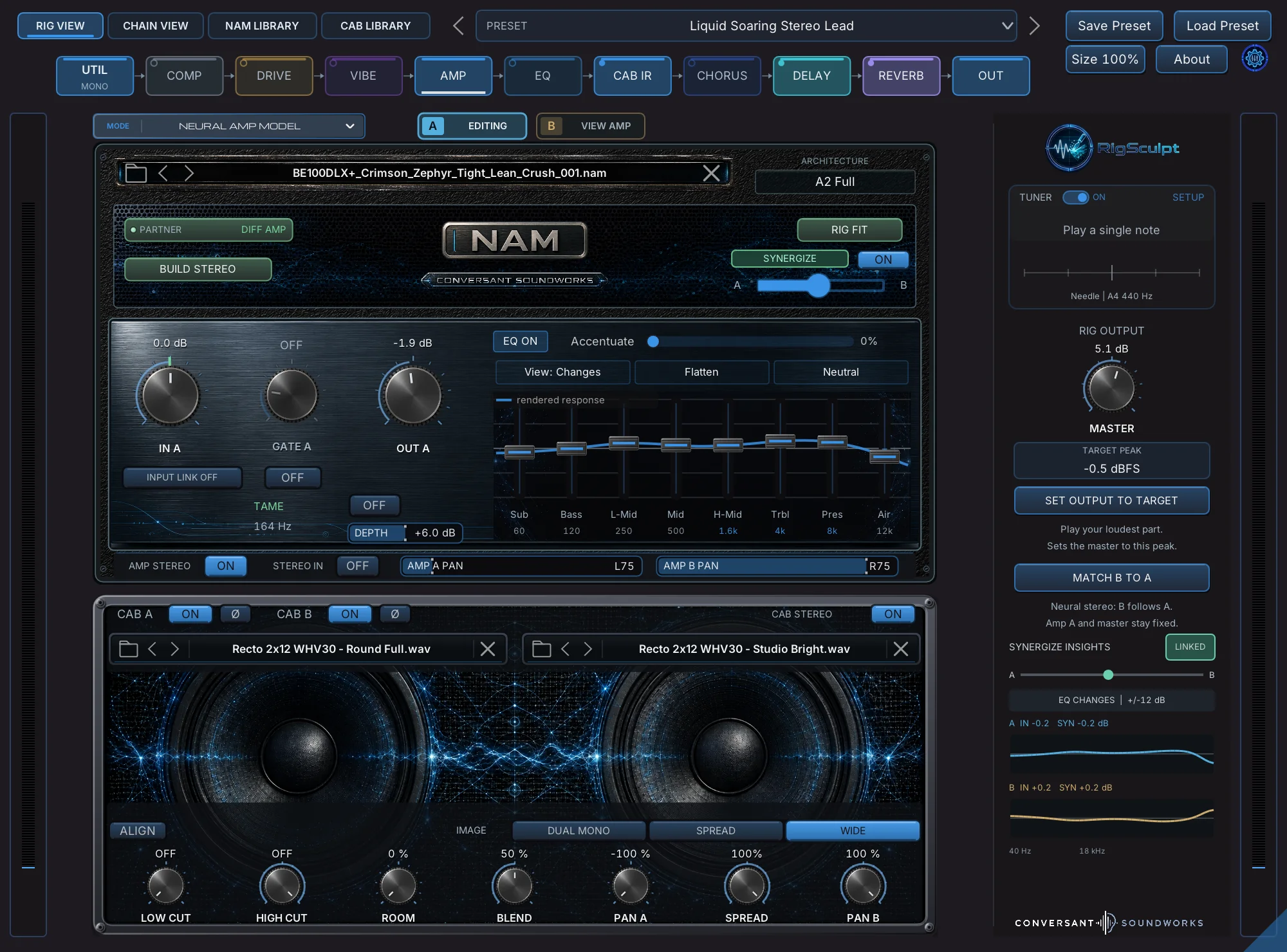Go to previous Cab B impulse file
The height and width of the screenshot is (952, 1287).
[566, 649]
